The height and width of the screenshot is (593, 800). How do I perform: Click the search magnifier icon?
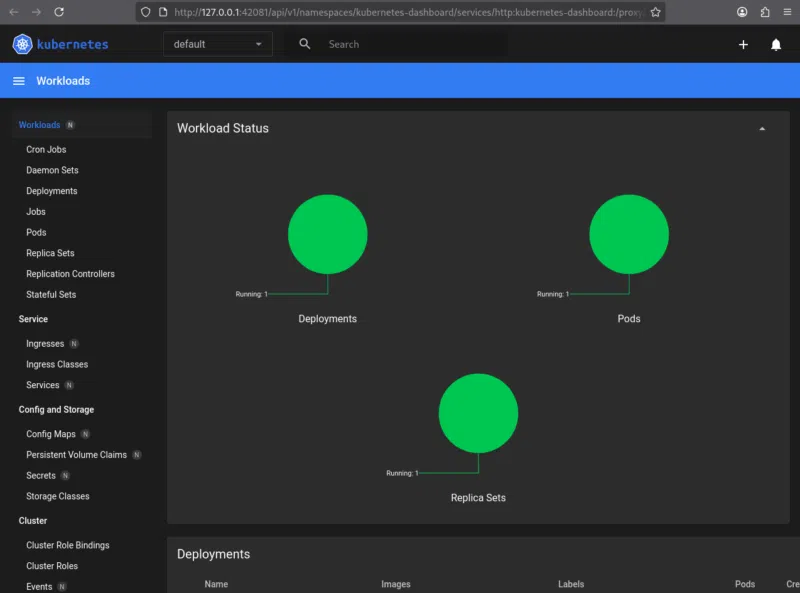(x=305, y=44)
